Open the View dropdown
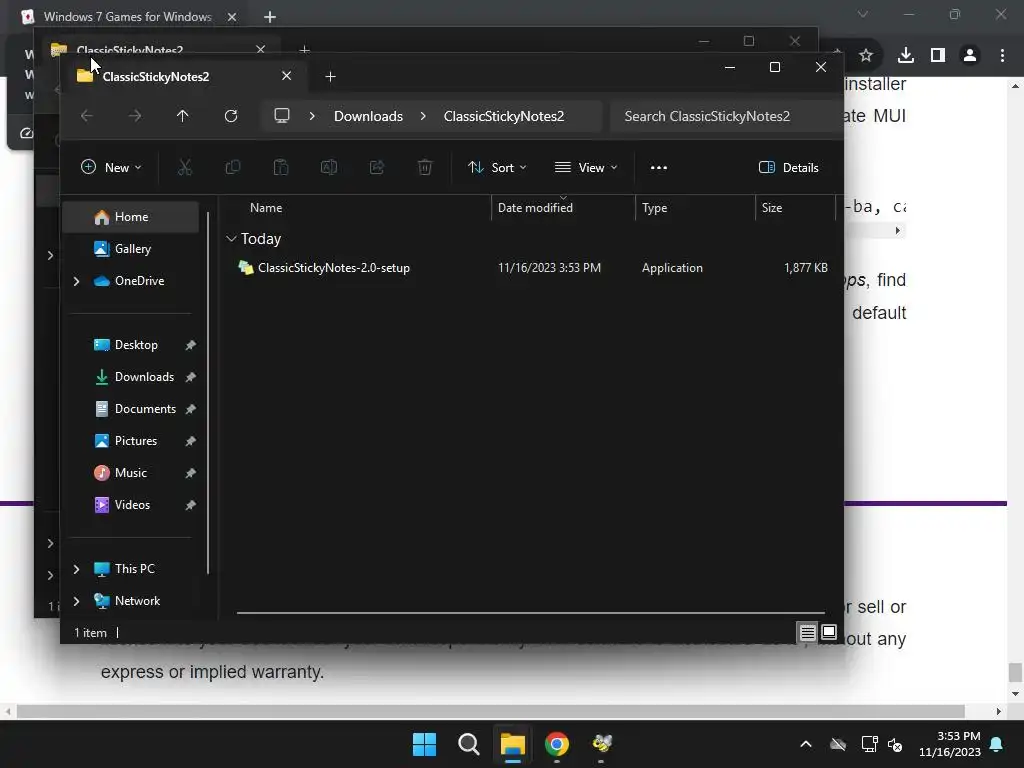 coord(586,168)
